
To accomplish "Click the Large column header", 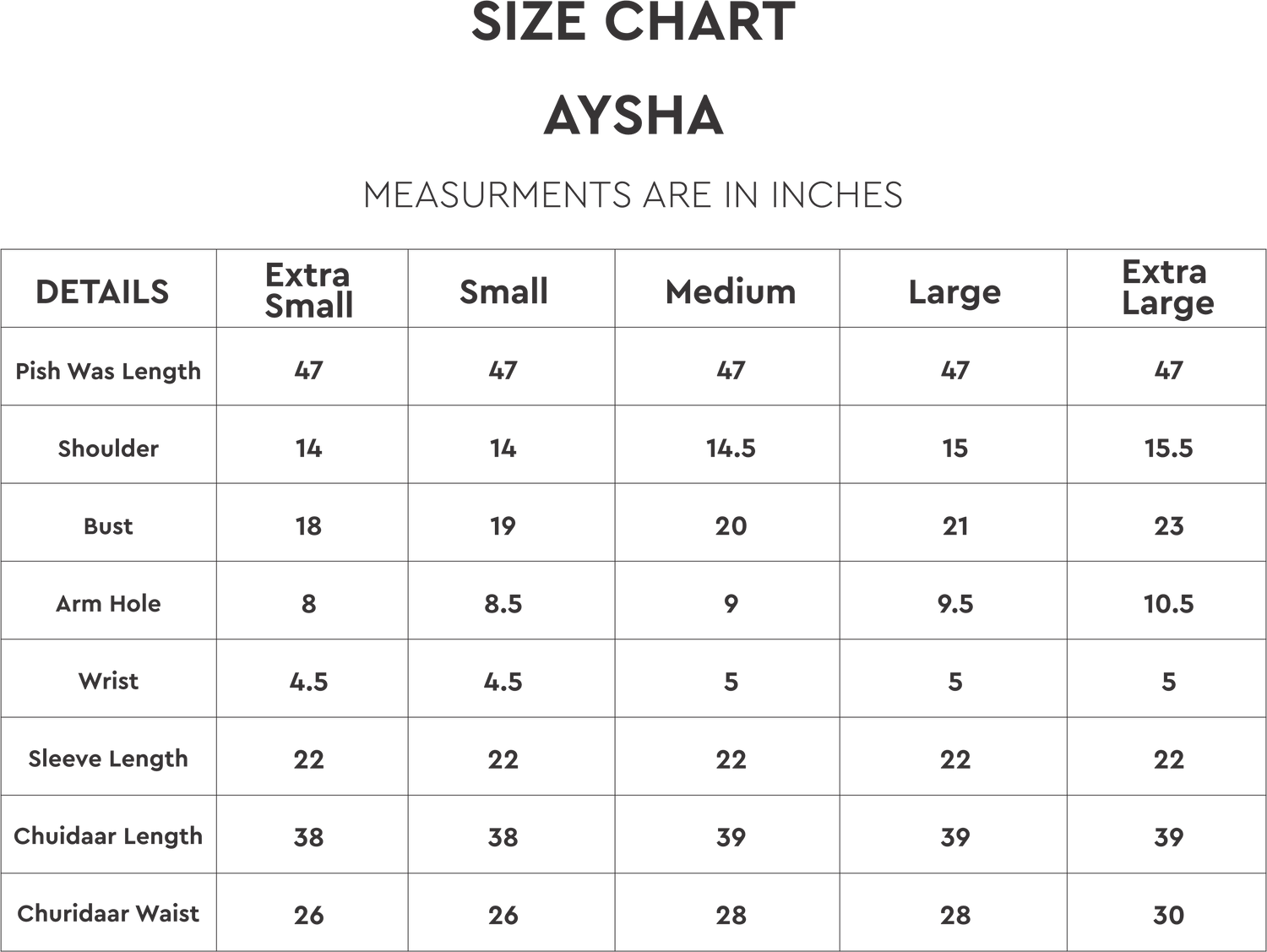I will pos(954,292).
